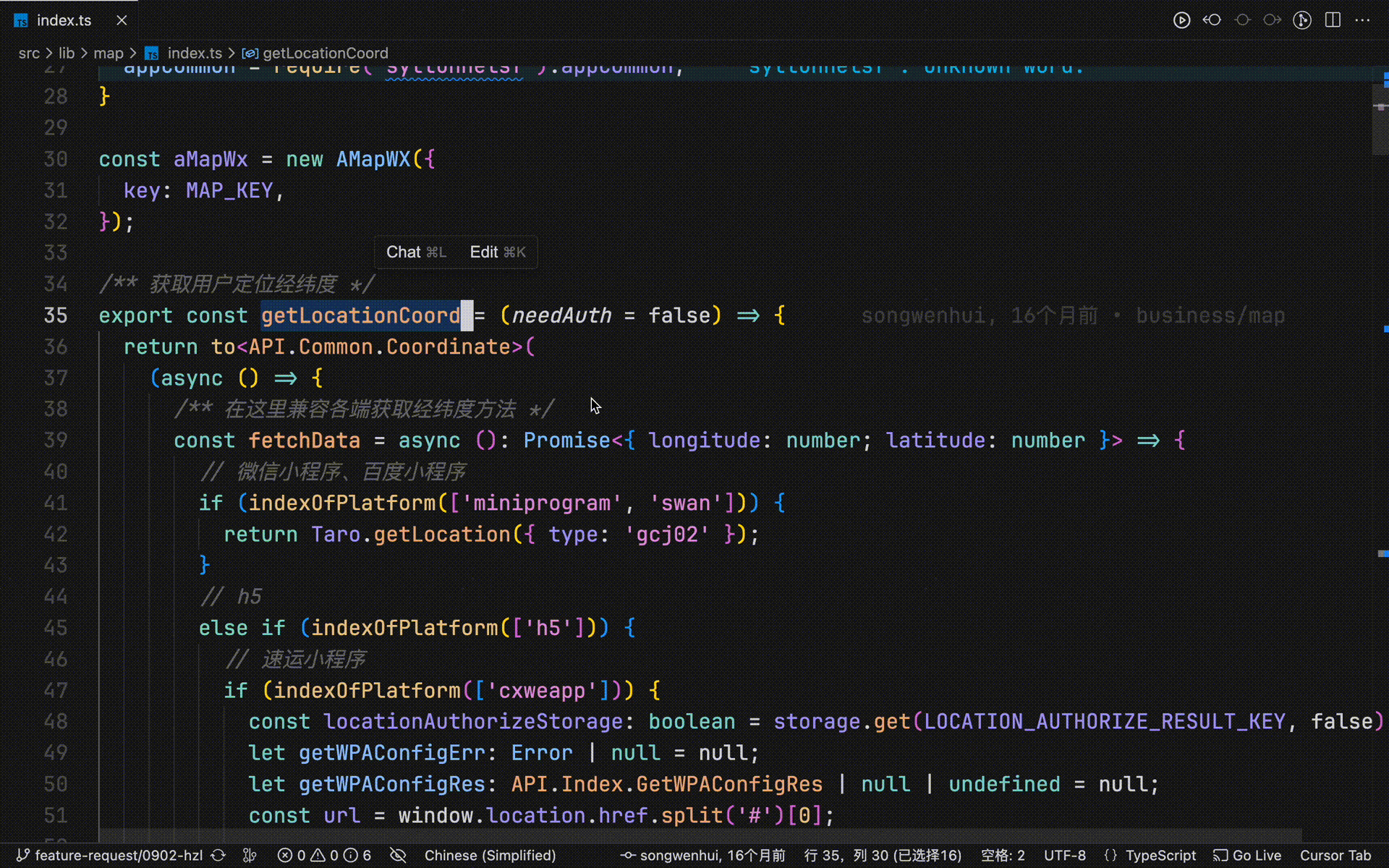Screen dimensions: 1389x868
Task: Go to previous change arrow icon
Action: tap(1212, 20)
